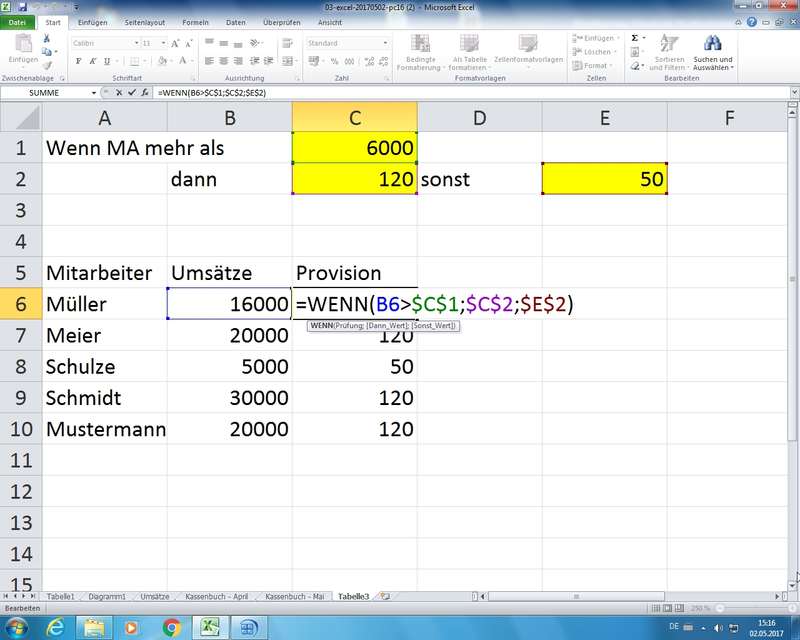Click the Windows Start button

point(17,627)
